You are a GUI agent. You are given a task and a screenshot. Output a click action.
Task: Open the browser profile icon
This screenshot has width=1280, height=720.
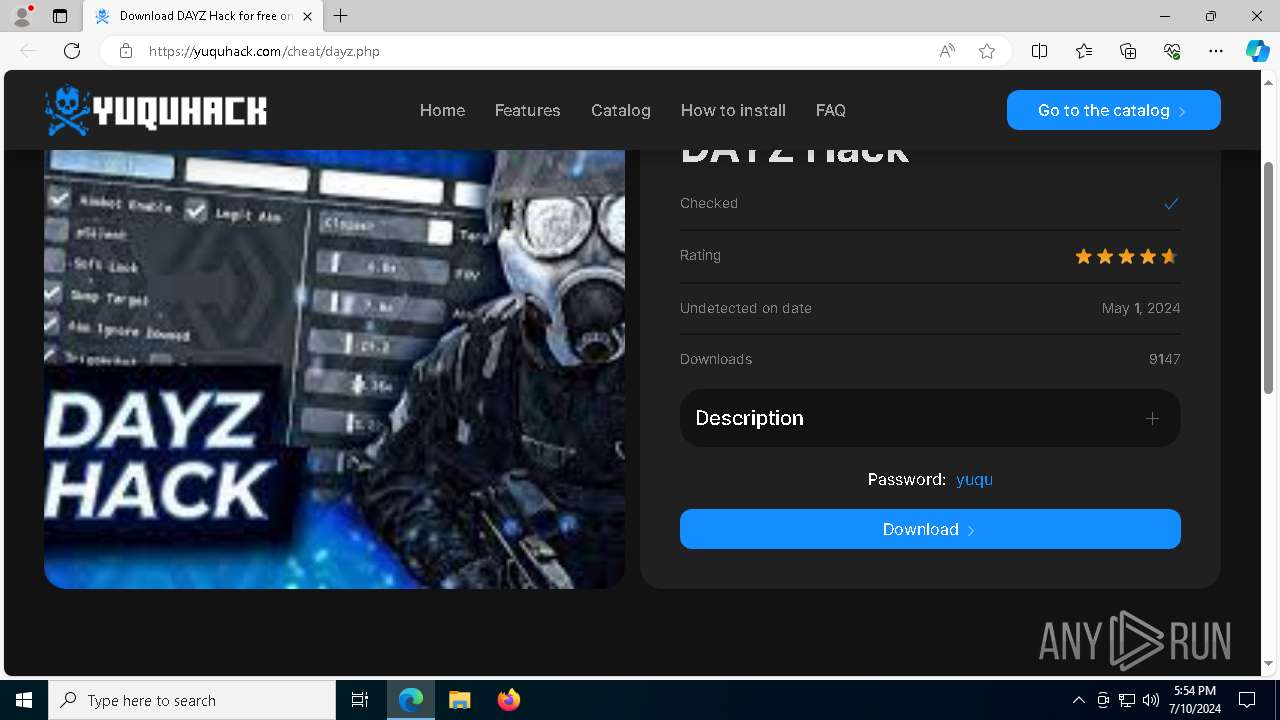coord(21,16)
